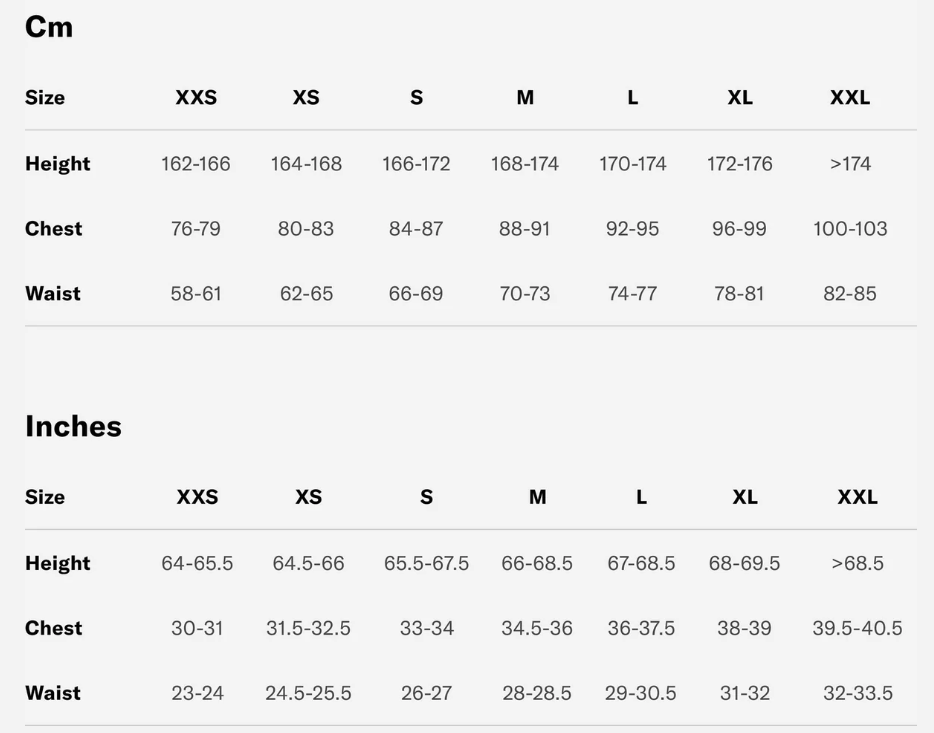
Task: Click the Cm table heading
Action: click(49, 27)
